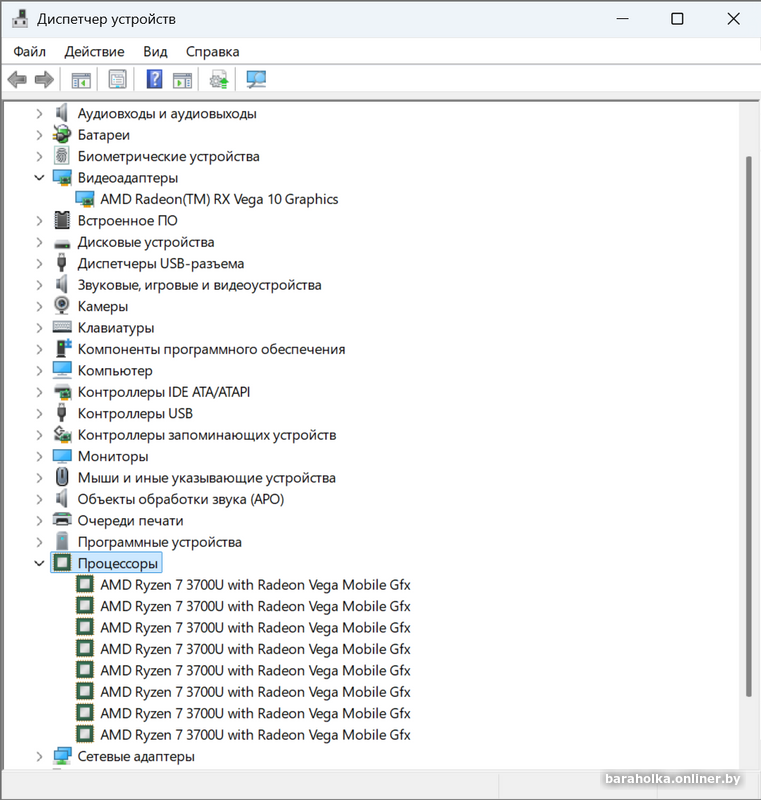Expand Звуковые, игровые и видеоустройства chevron

coord(39,285)
